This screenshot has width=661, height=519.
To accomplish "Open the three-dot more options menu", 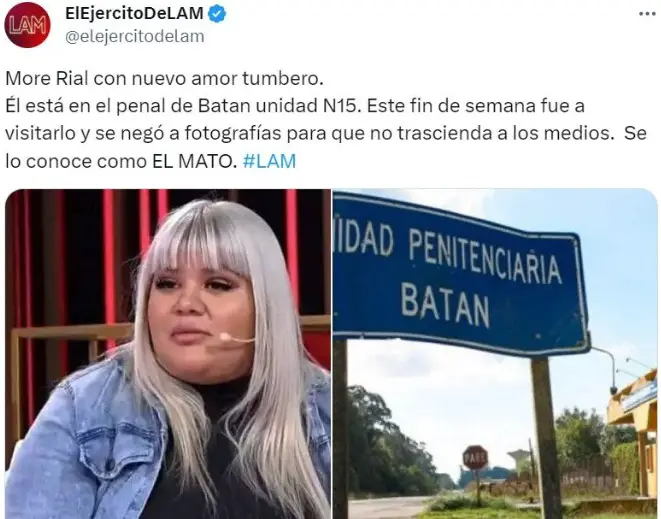I will 647,14.
